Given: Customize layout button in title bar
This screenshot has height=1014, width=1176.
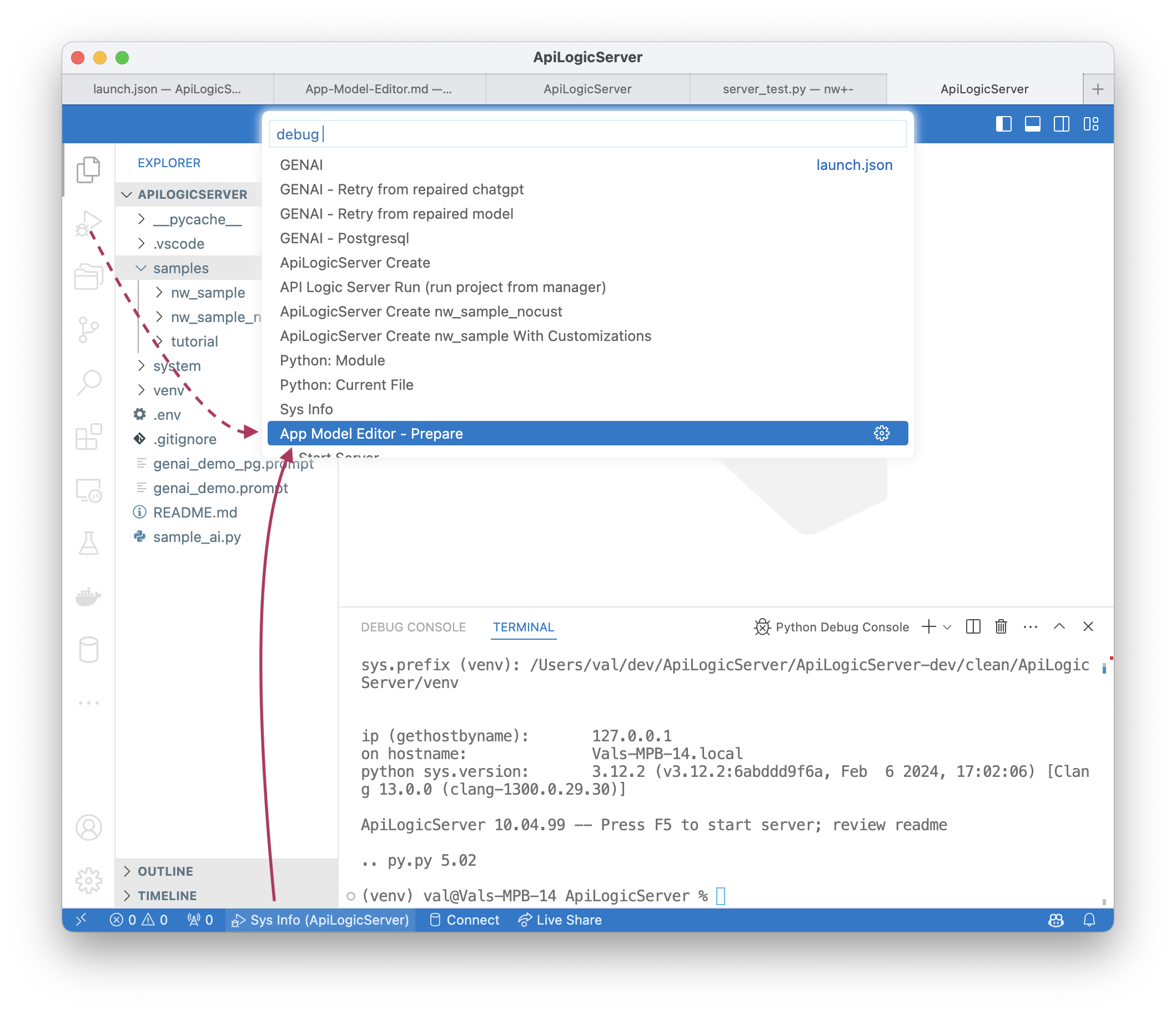Looking at the screenshot, I should pos(1091,124).
